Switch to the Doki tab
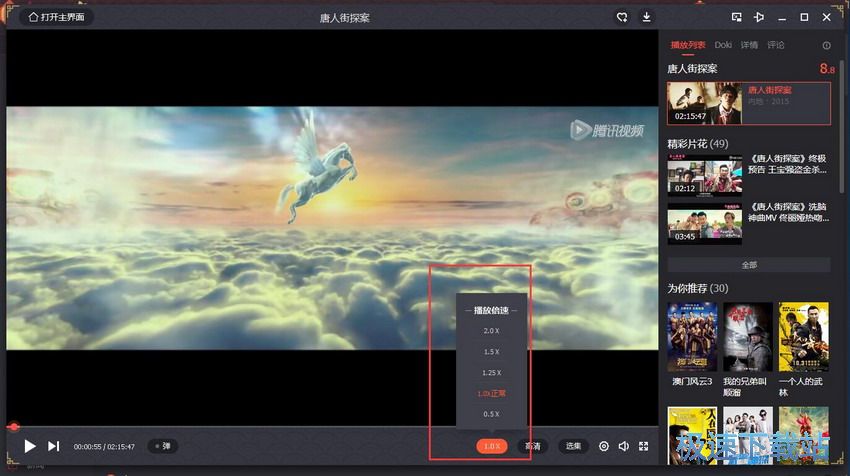This screenshot has width=850, height=476. [x=723, y=45]
